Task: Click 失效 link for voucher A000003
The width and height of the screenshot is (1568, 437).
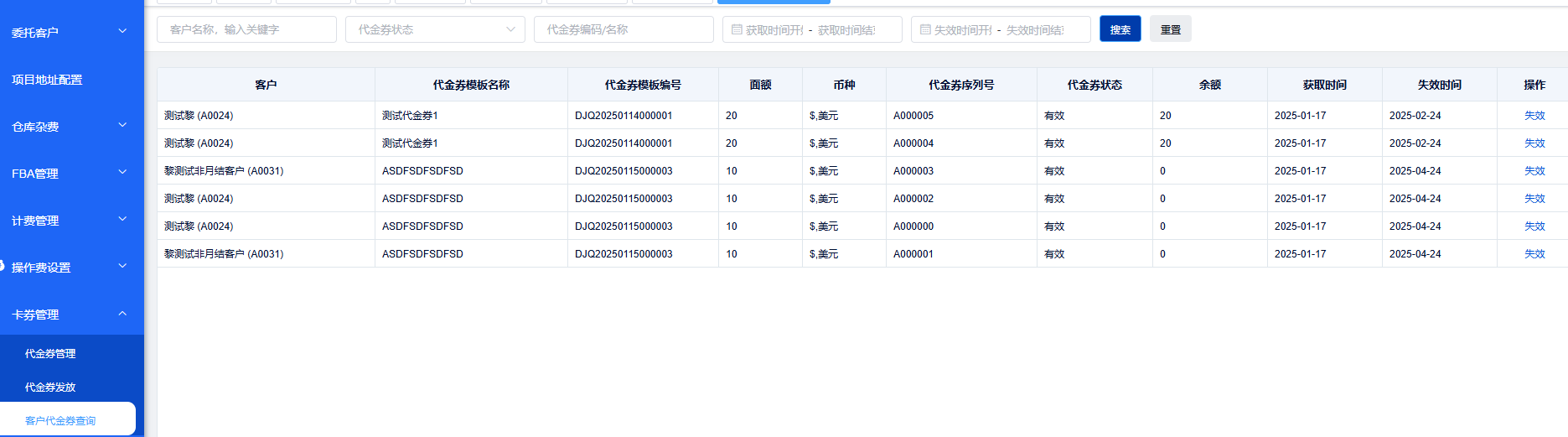Action: click(x=1534, y=171)
